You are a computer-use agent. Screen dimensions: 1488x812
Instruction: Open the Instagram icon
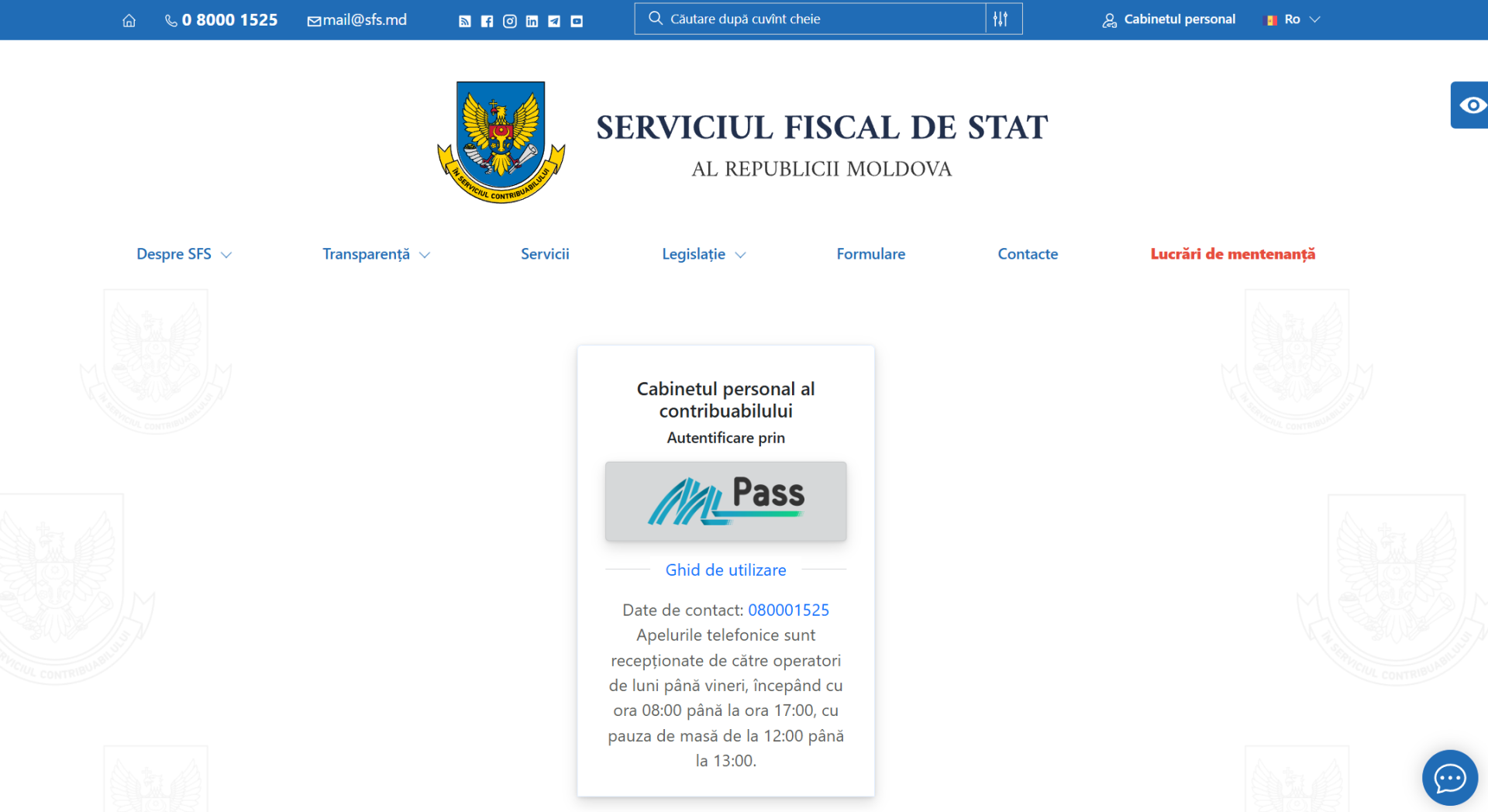point(509,21)
